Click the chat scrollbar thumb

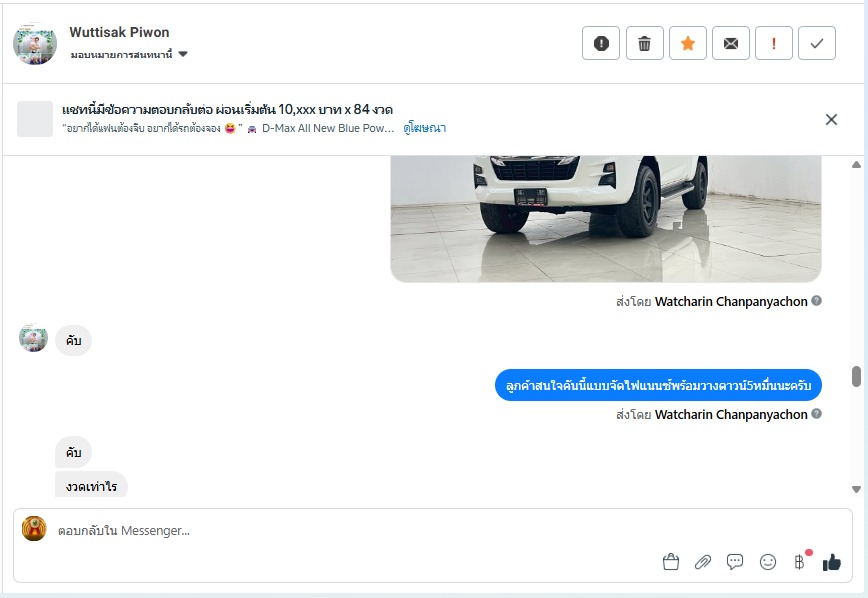coord(856,377)
